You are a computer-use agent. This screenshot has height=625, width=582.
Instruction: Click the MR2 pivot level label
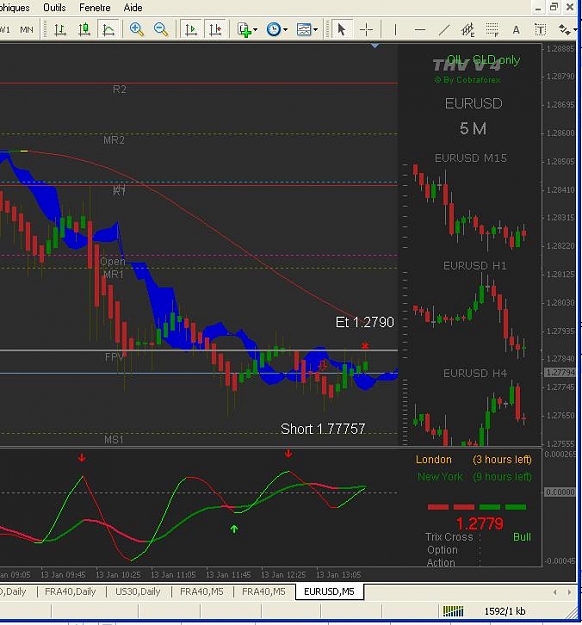[114, 140]
